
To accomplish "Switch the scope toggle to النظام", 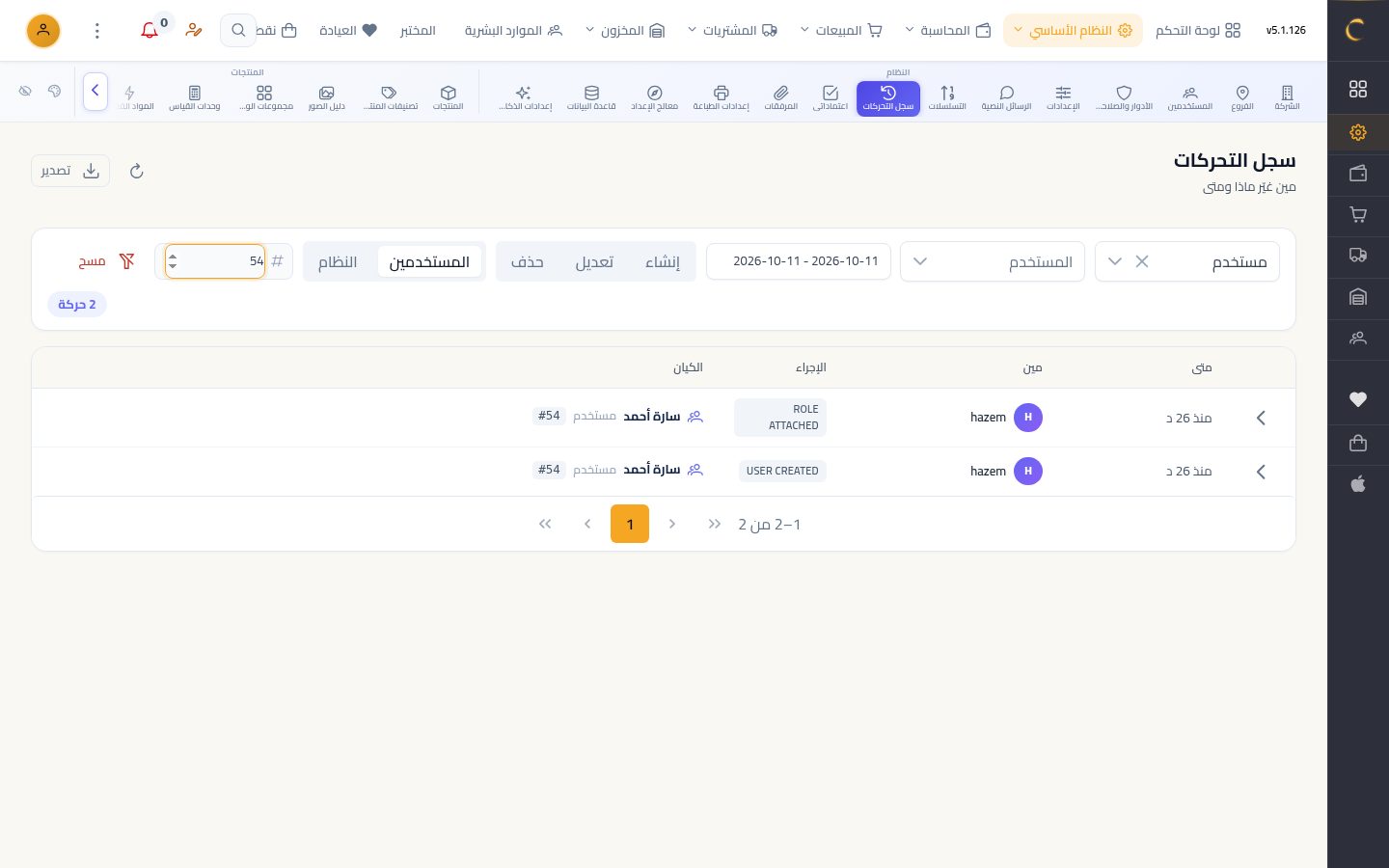I will coord(338,261).
